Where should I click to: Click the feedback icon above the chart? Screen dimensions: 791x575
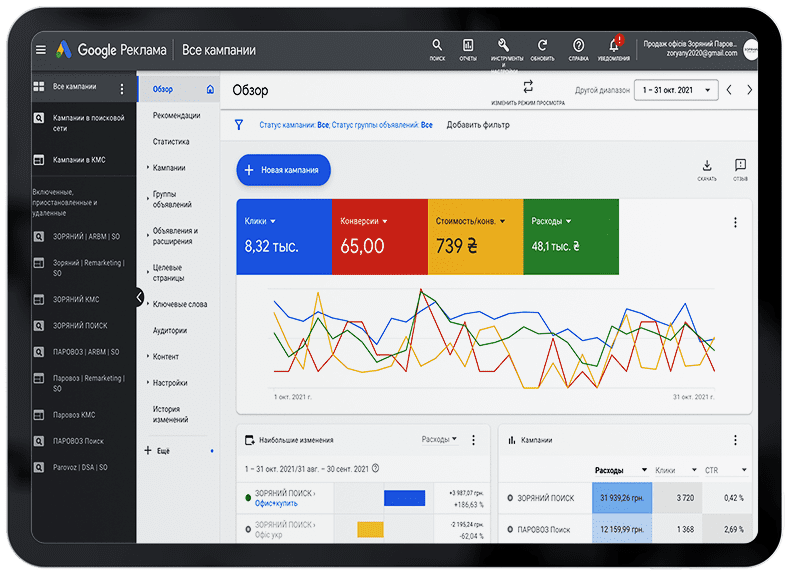point(740,166)
